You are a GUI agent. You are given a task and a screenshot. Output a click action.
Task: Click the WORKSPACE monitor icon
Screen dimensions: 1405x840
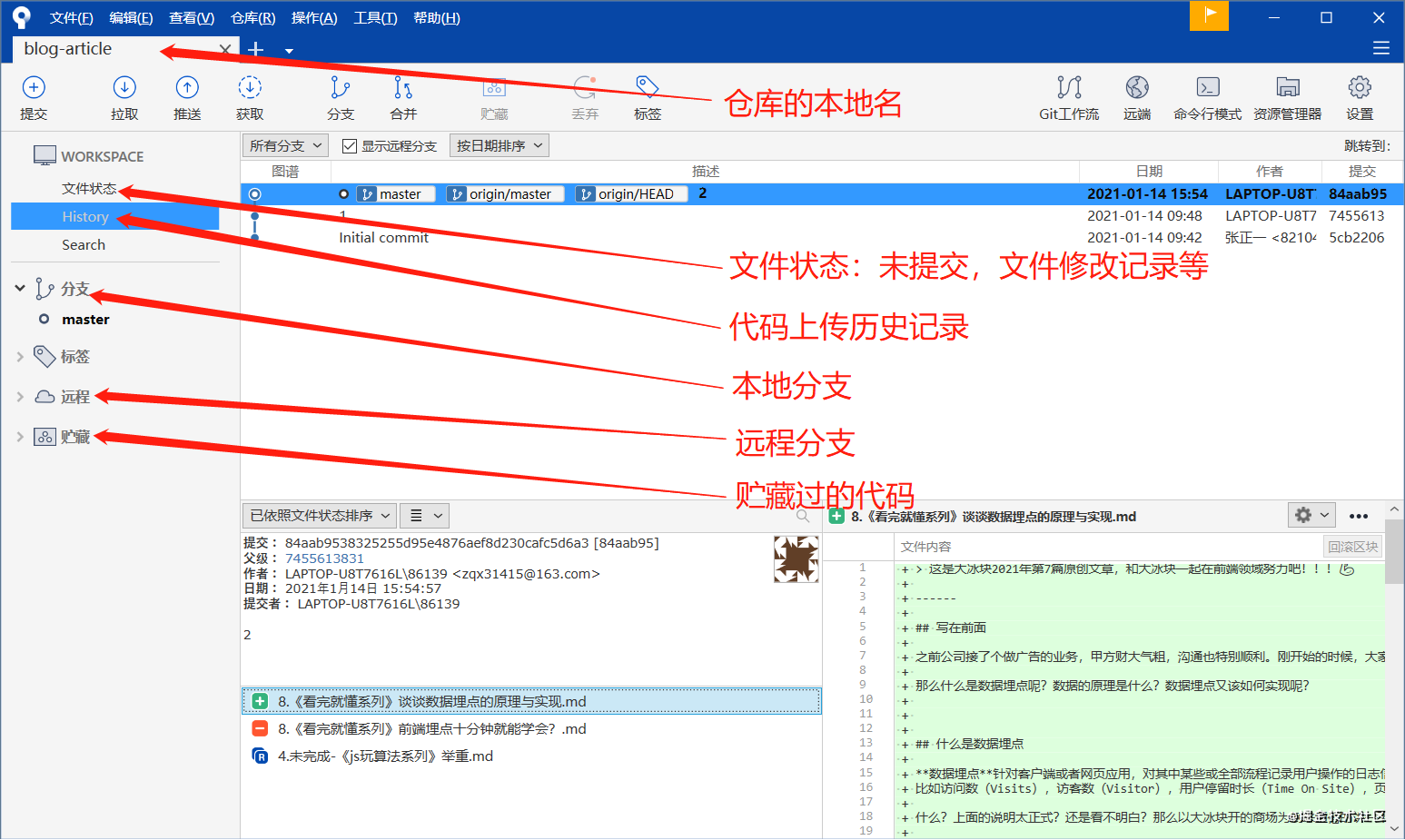pyautogui.click(x=45, y=155)
